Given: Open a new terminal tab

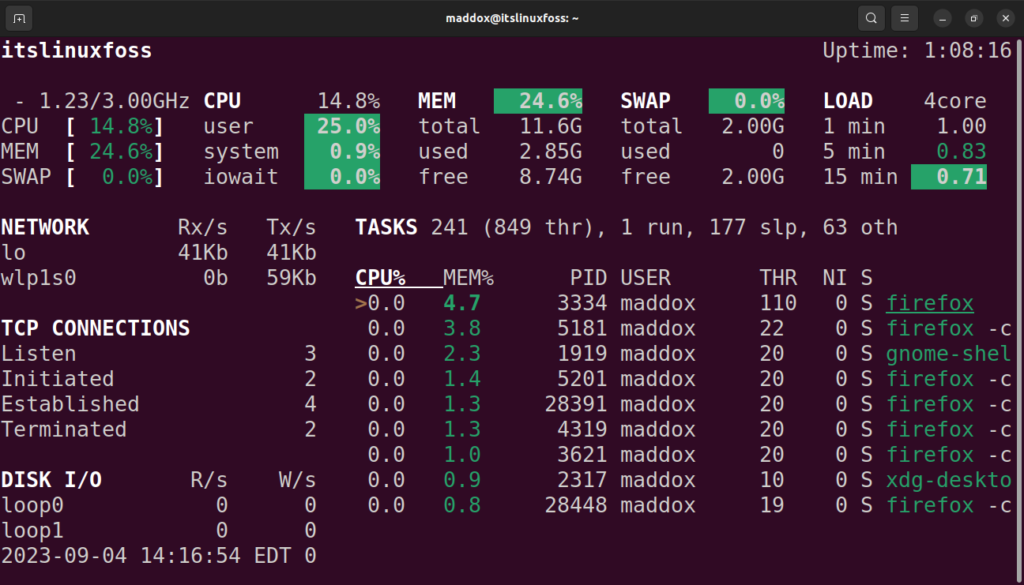Looking at the screenshot, I should coord(17,17).
